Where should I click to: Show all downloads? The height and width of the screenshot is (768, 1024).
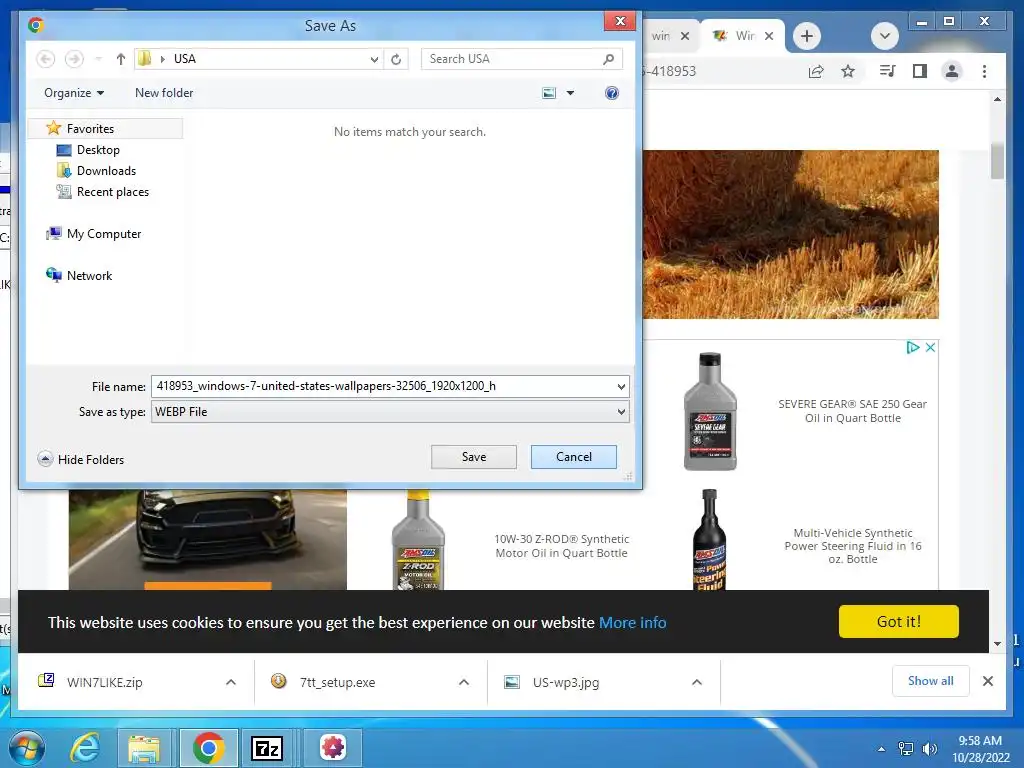931,681
